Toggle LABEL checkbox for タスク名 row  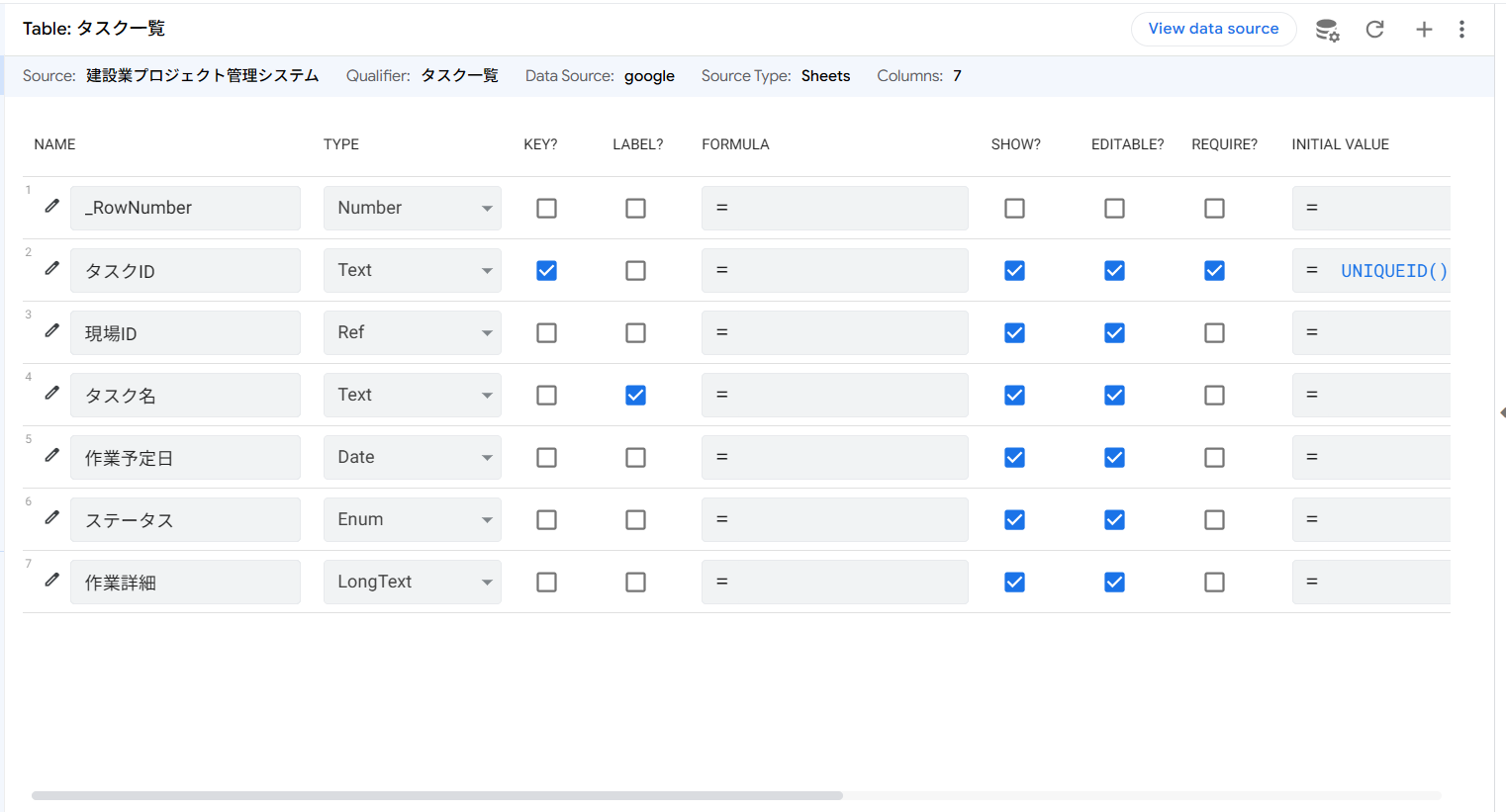[635, 396]
